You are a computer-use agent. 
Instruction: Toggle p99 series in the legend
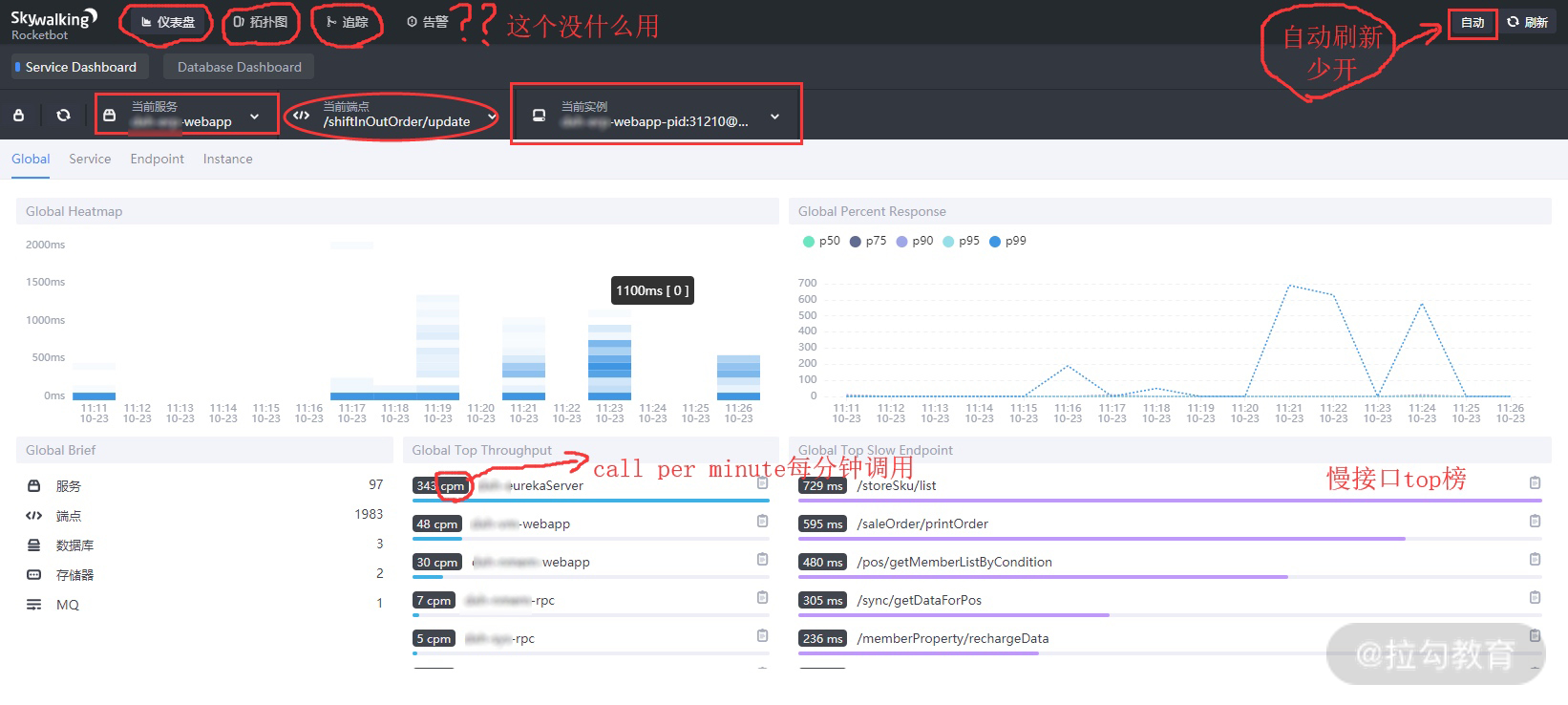coord(1006,242)
